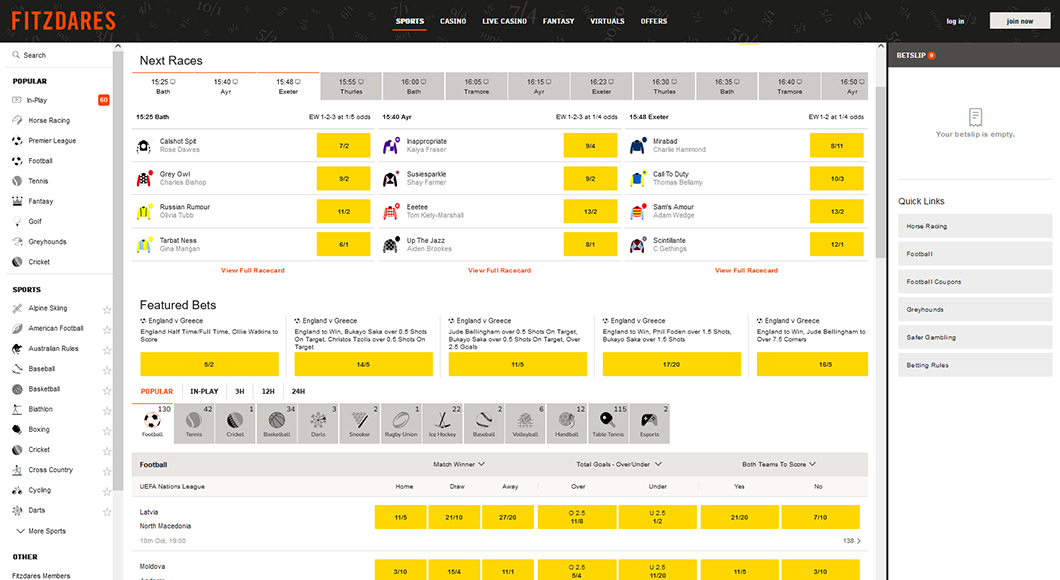The width and height of the screenshot is (1060, 580).
Task: Favourite Cycling with its star
Action: point(107,492)
